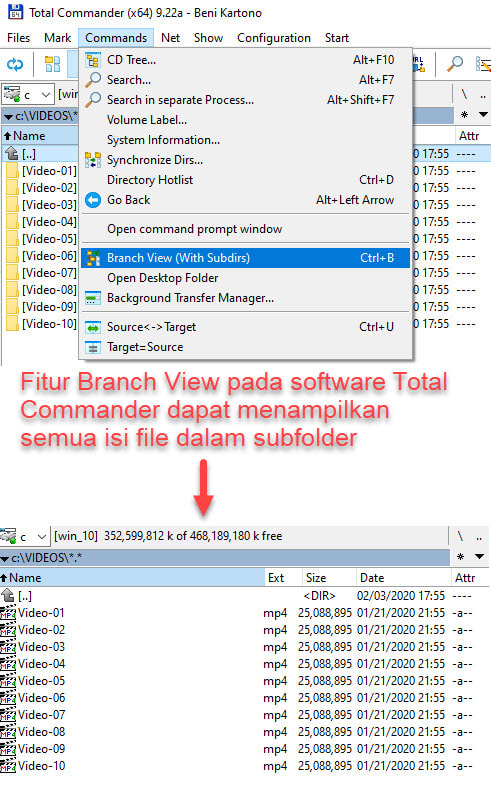Click the Synchronize Dirs icon
491x785 pixels.
(93, 160)
